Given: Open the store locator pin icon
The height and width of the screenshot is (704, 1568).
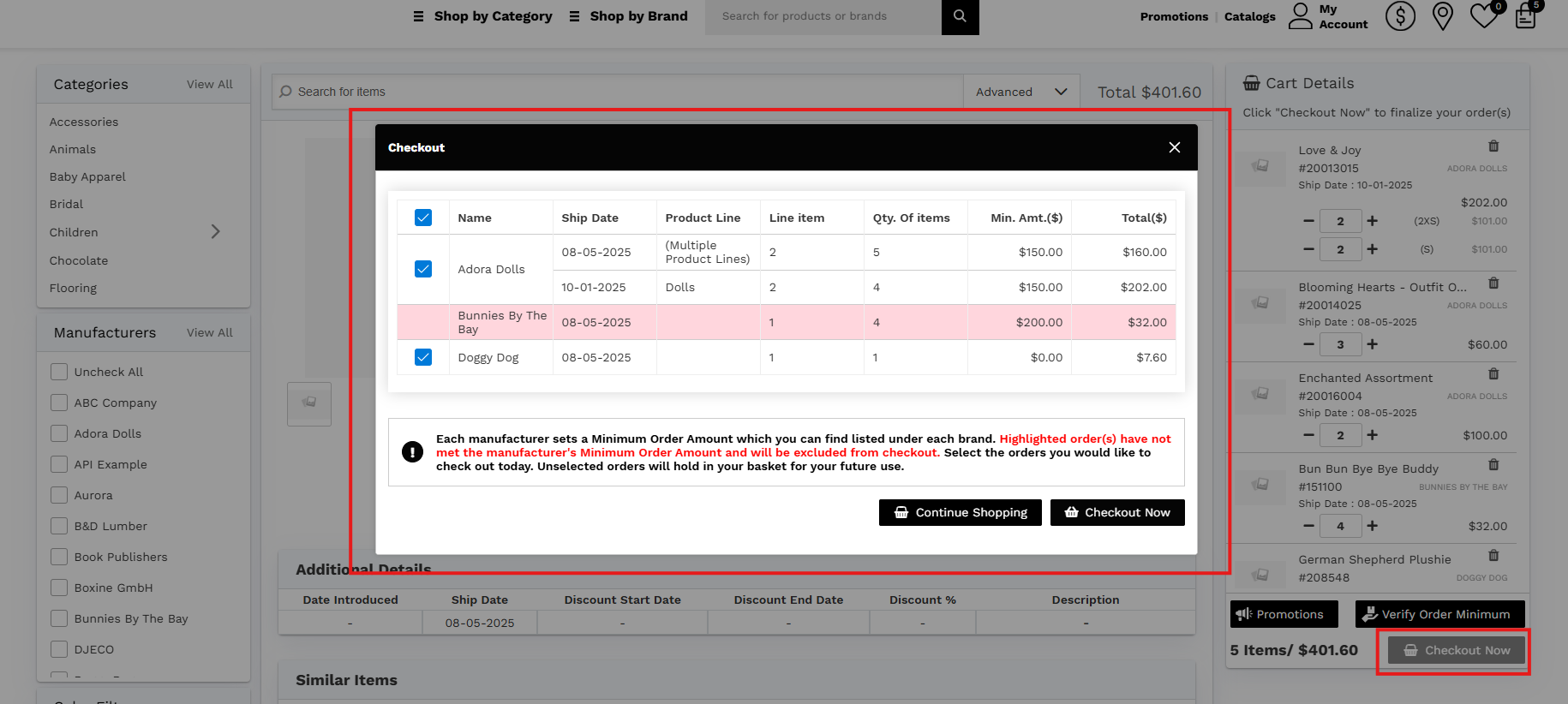Looking at the screenshot, I should [x=1443, y=16].
